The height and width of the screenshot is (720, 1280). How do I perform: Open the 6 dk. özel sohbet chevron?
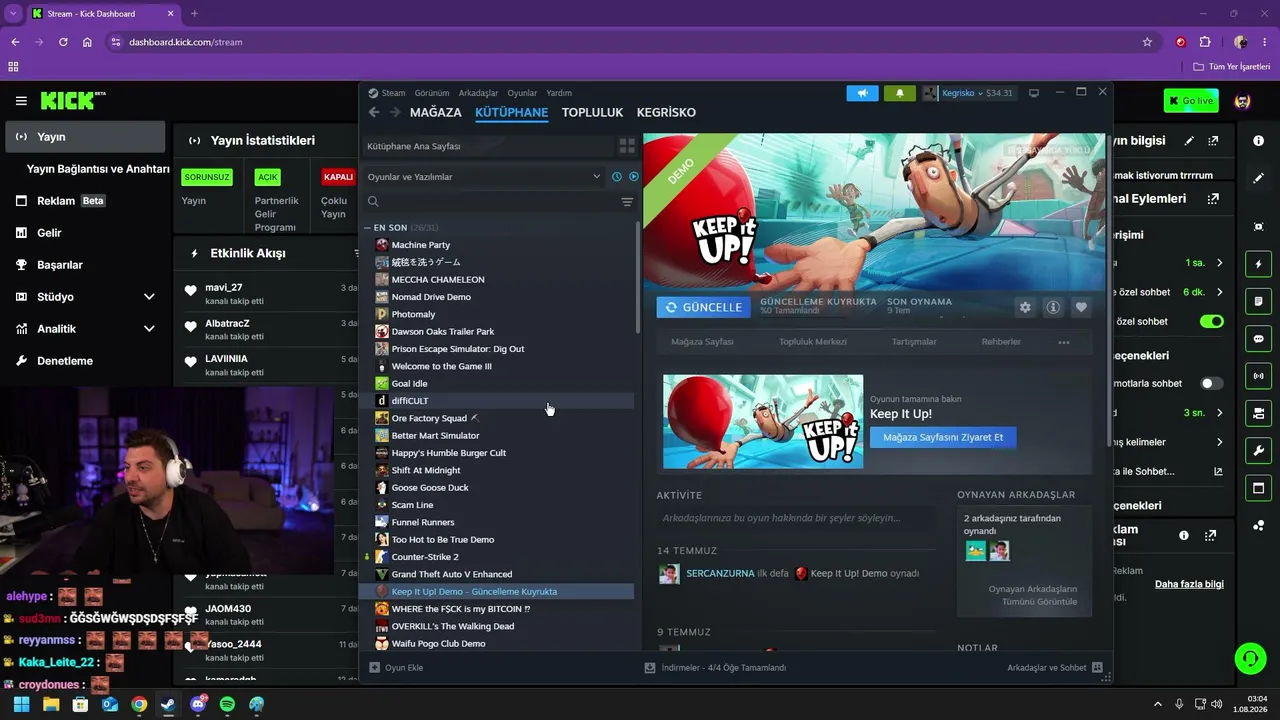1219,292
